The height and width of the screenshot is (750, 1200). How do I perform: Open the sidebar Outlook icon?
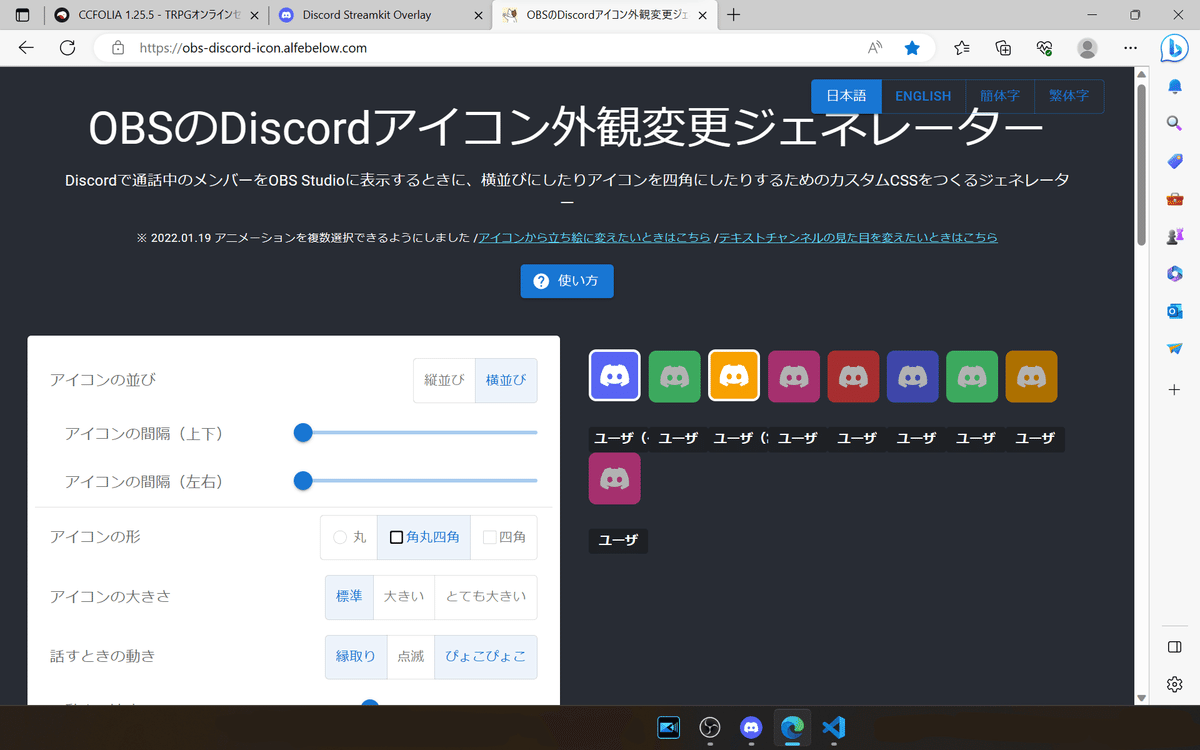coord(1175,311)
